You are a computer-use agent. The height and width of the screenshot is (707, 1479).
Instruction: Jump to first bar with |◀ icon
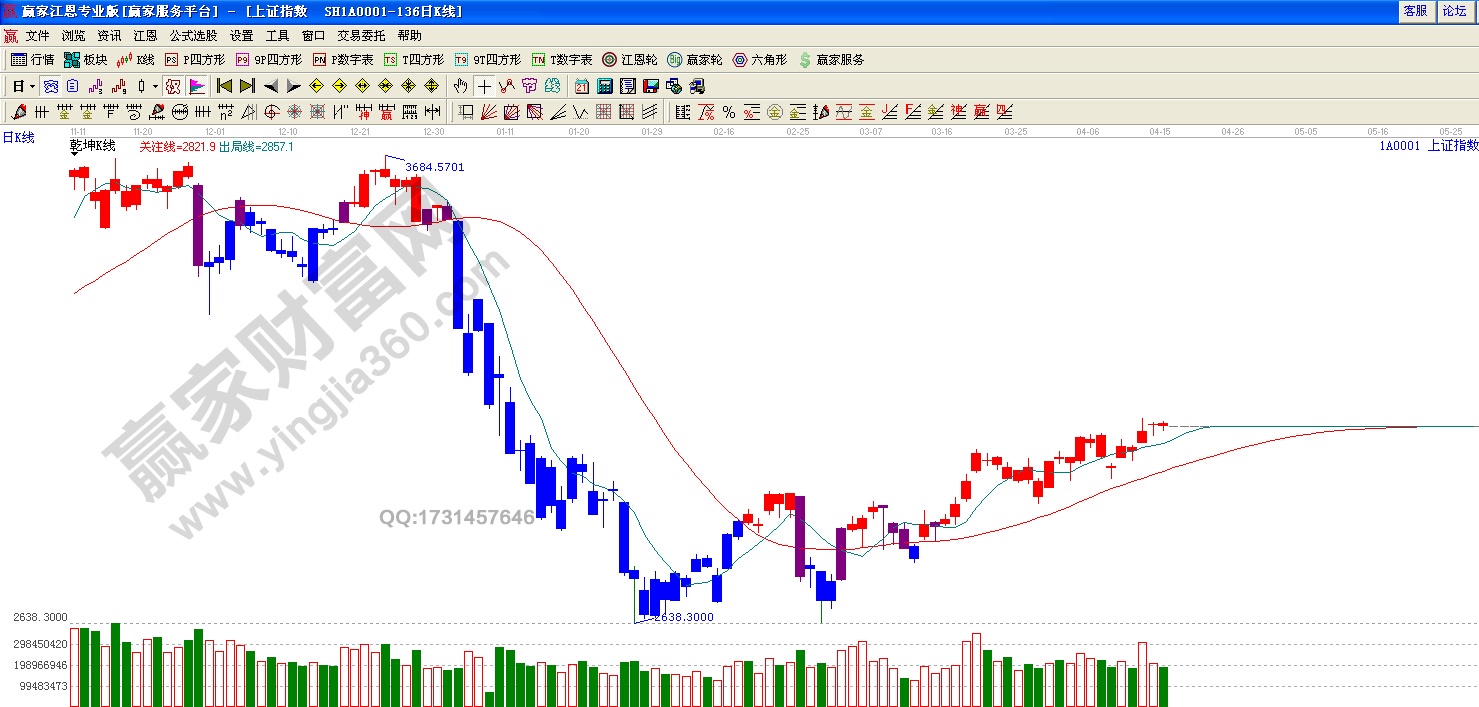pos(224,86)
